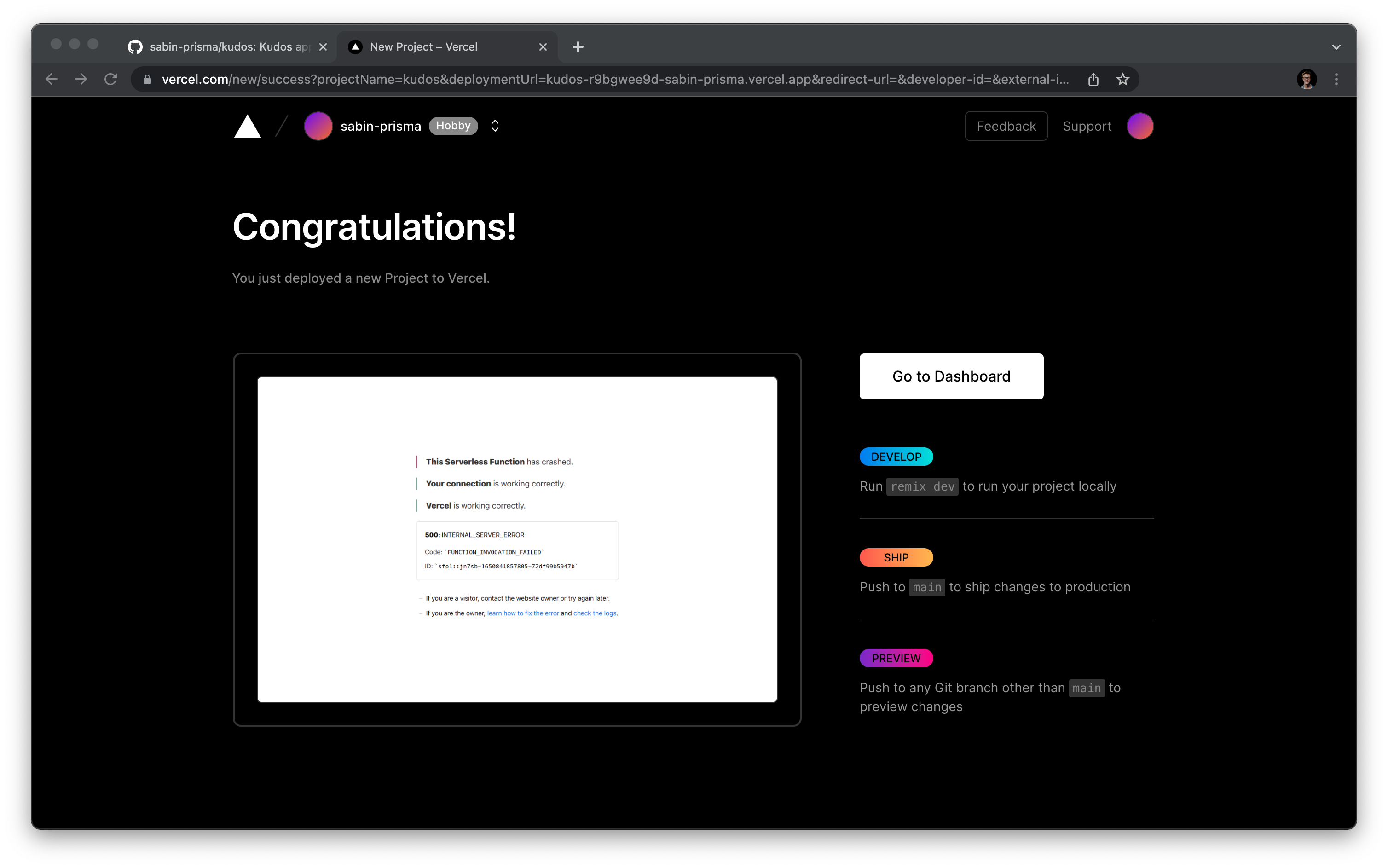Image resolution: width=1388 pixels, height=868 pixels.
Task: Switch to the sabin-prisma/kudos GitHub tab
Action: click(224, 47)
